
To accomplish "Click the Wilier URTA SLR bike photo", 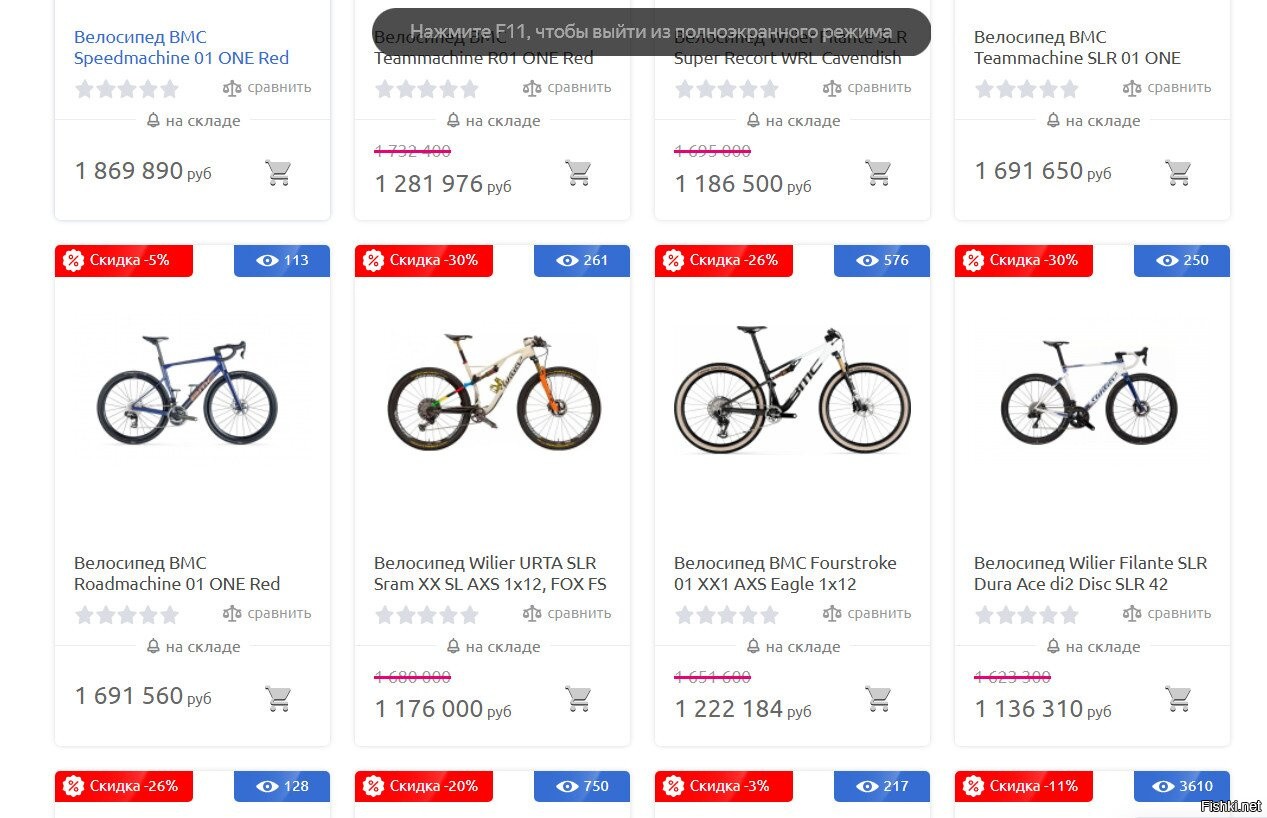I will click(493, 393).
